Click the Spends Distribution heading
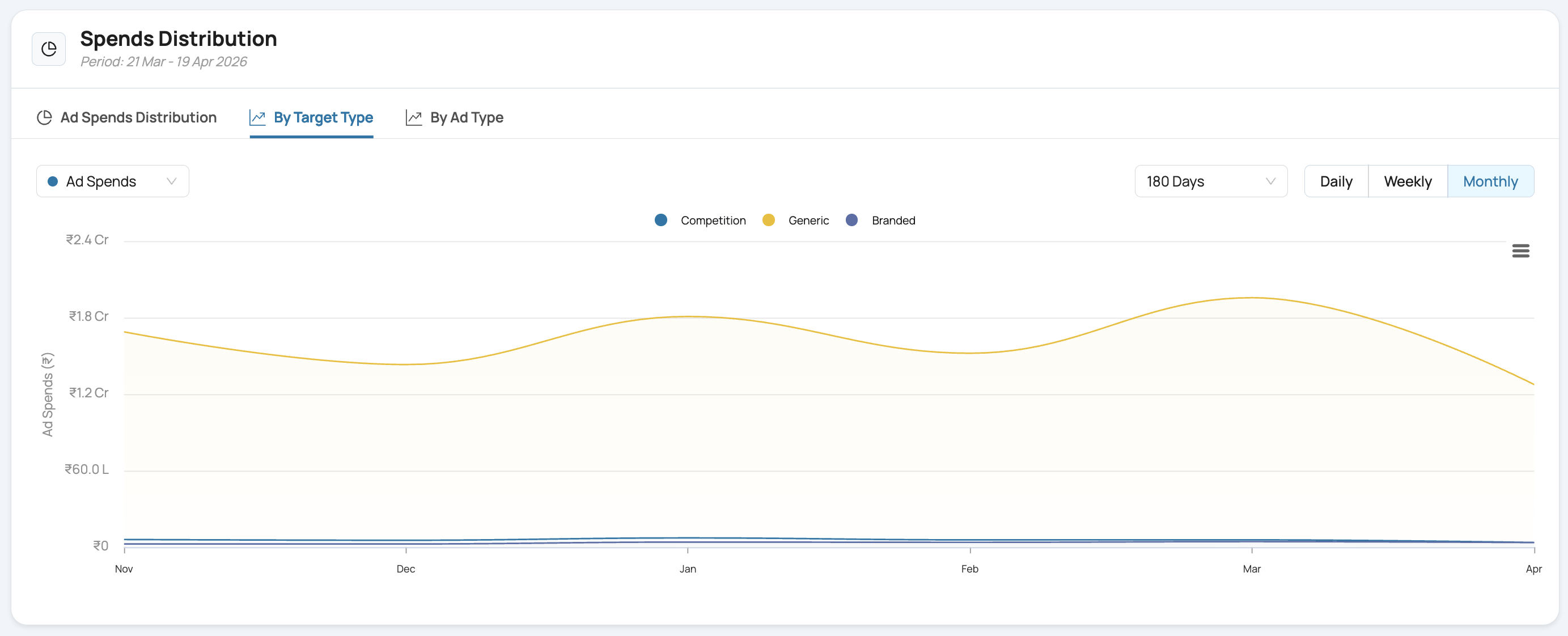This screenshot has height=636, width=1568. [179, 39]
